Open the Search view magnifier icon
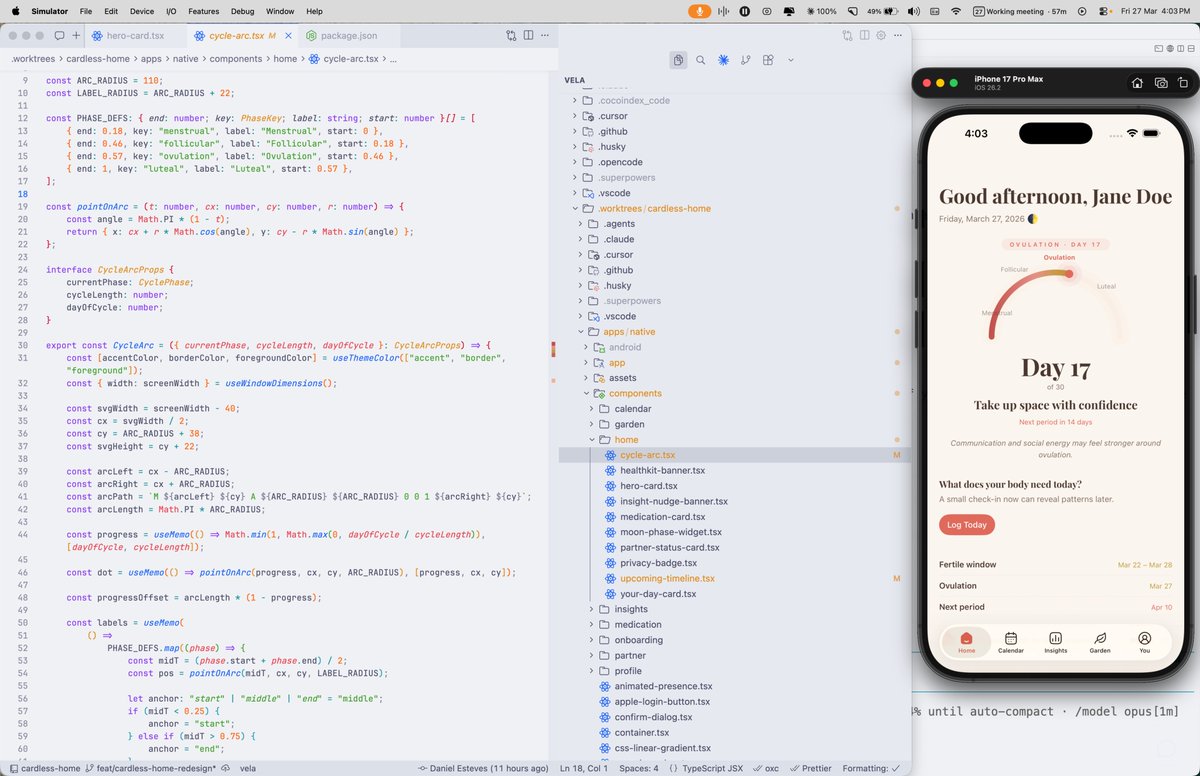This screenshot has width=1200, height=776. coord(701,60)
